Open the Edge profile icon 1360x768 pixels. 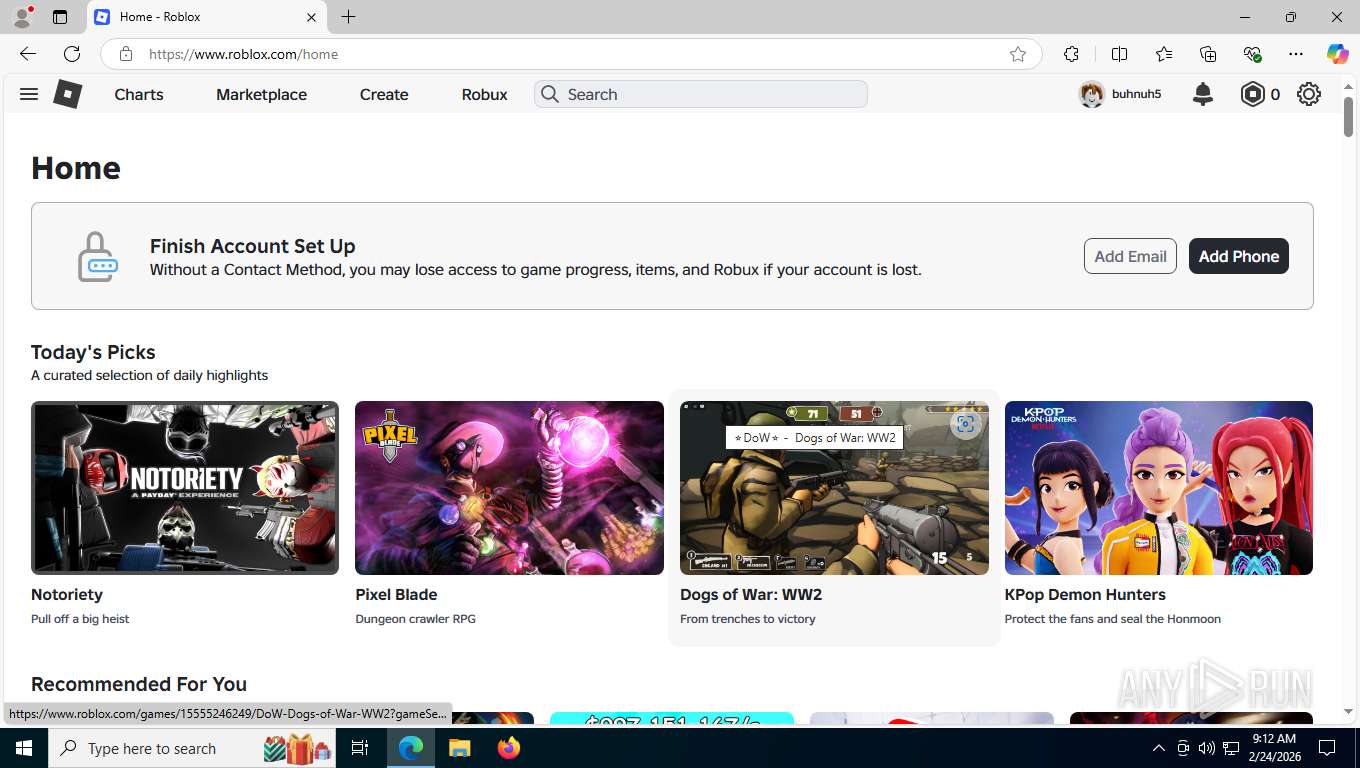pos(22,17)
